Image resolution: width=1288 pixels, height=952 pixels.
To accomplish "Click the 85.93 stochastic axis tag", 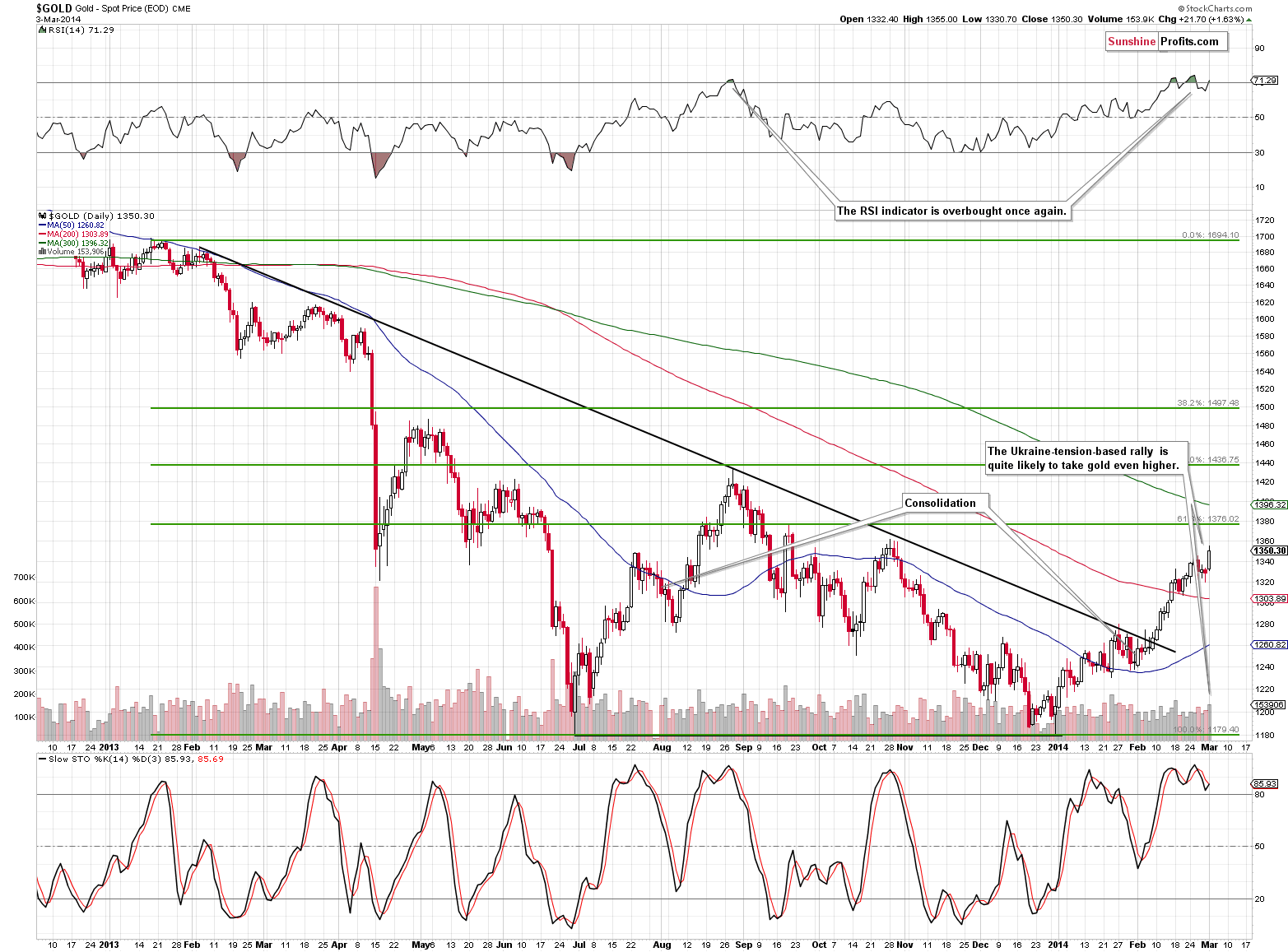I will click(x=1265, y=784).
